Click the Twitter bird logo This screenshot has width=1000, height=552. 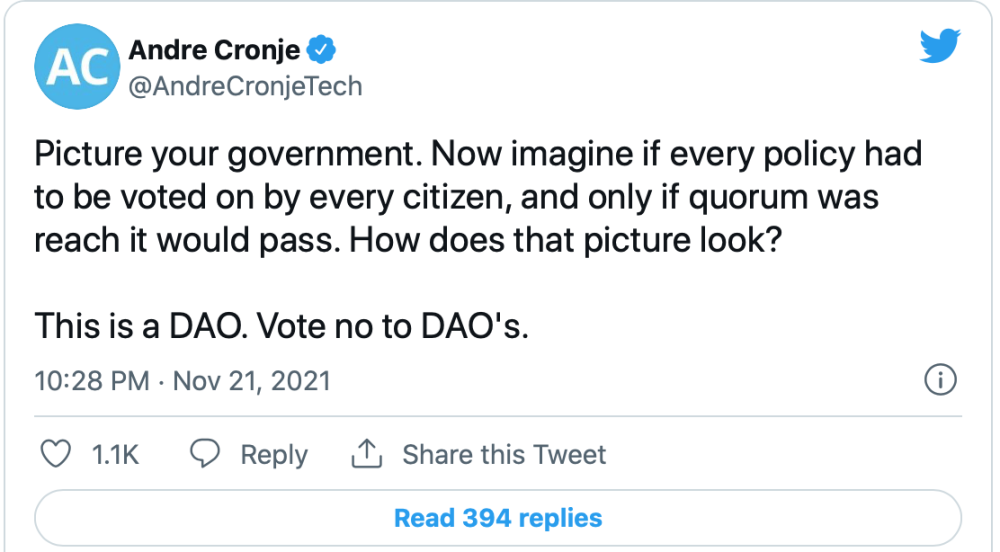940,45
